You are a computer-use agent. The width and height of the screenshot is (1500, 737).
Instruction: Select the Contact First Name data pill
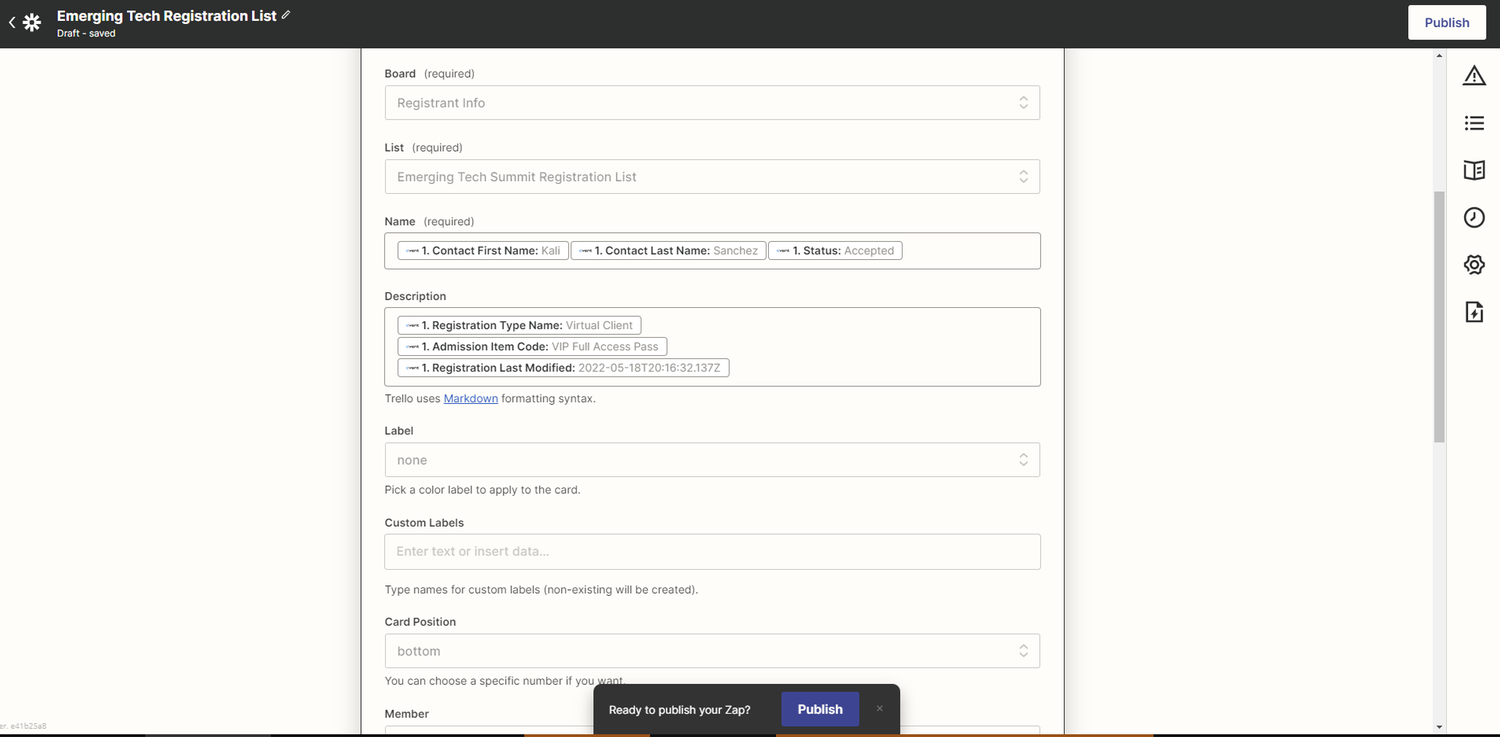click(482, 250)
